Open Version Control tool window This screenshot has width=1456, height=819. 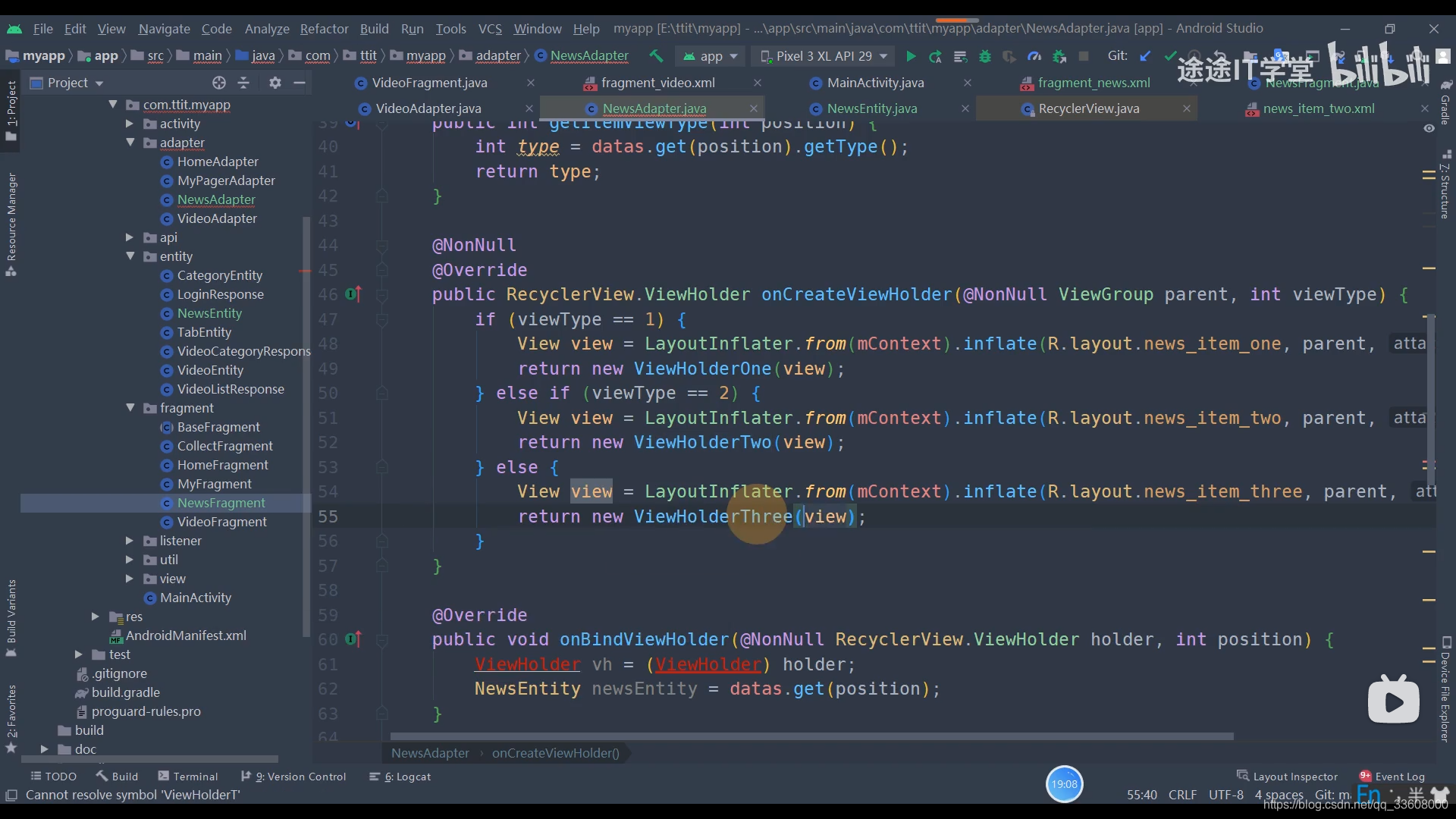pyautogui.click(x=293, y=777)
